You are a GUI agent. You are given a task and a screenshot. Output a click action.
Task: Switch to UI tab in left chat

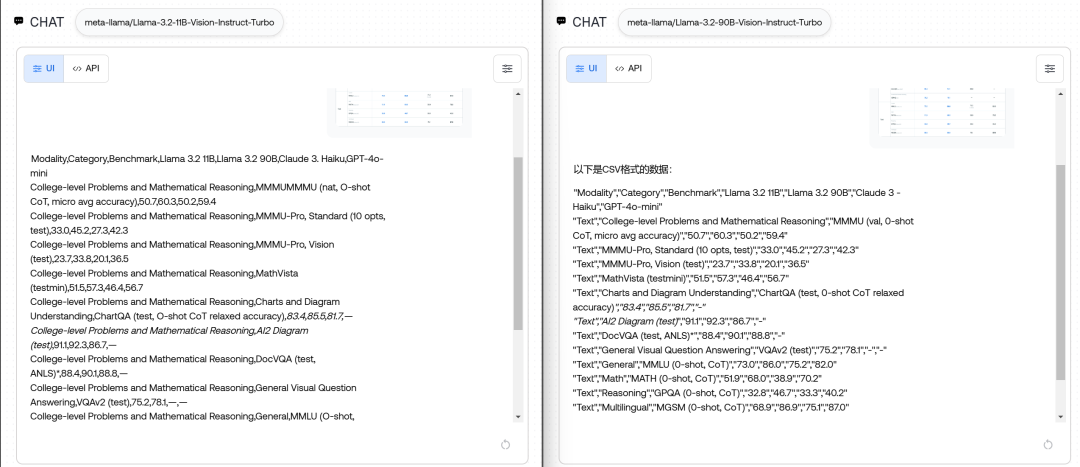(x=44, y=69)
